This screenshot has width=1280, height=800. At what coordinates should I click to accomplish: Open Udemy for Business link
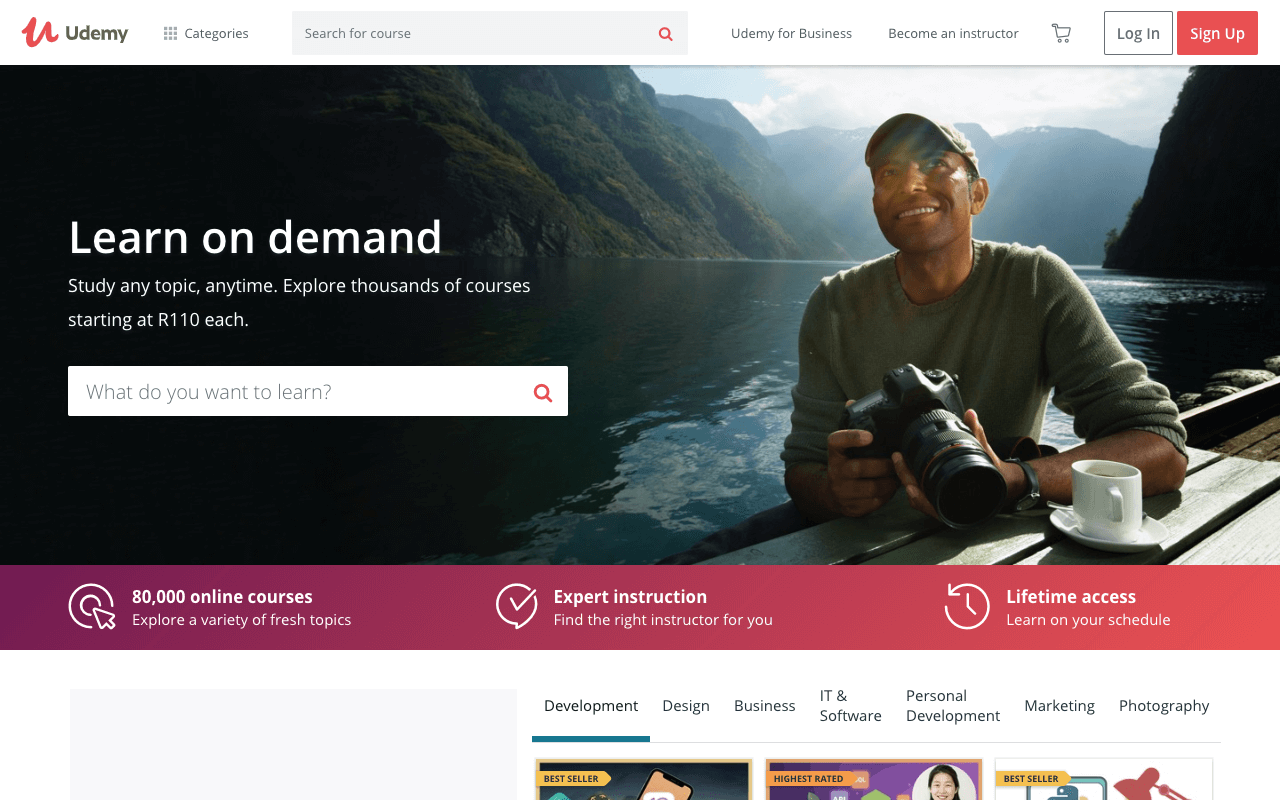point(791,33)
